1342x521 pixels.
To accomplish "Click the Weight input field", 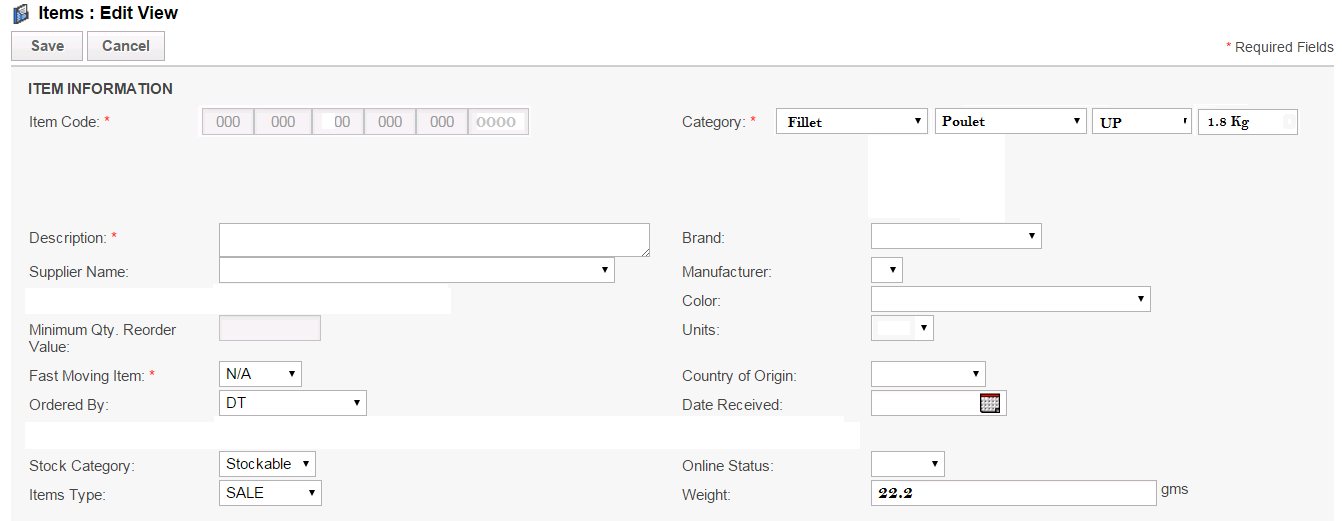I will click(1013, 493).
